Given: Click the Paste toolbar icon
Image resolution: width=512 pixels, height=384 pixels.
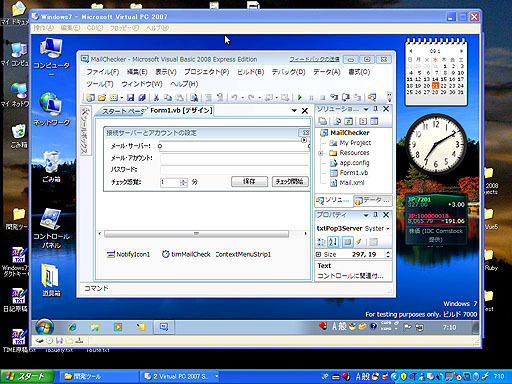Looking at the screenshot, I should [x=180, y=98].
